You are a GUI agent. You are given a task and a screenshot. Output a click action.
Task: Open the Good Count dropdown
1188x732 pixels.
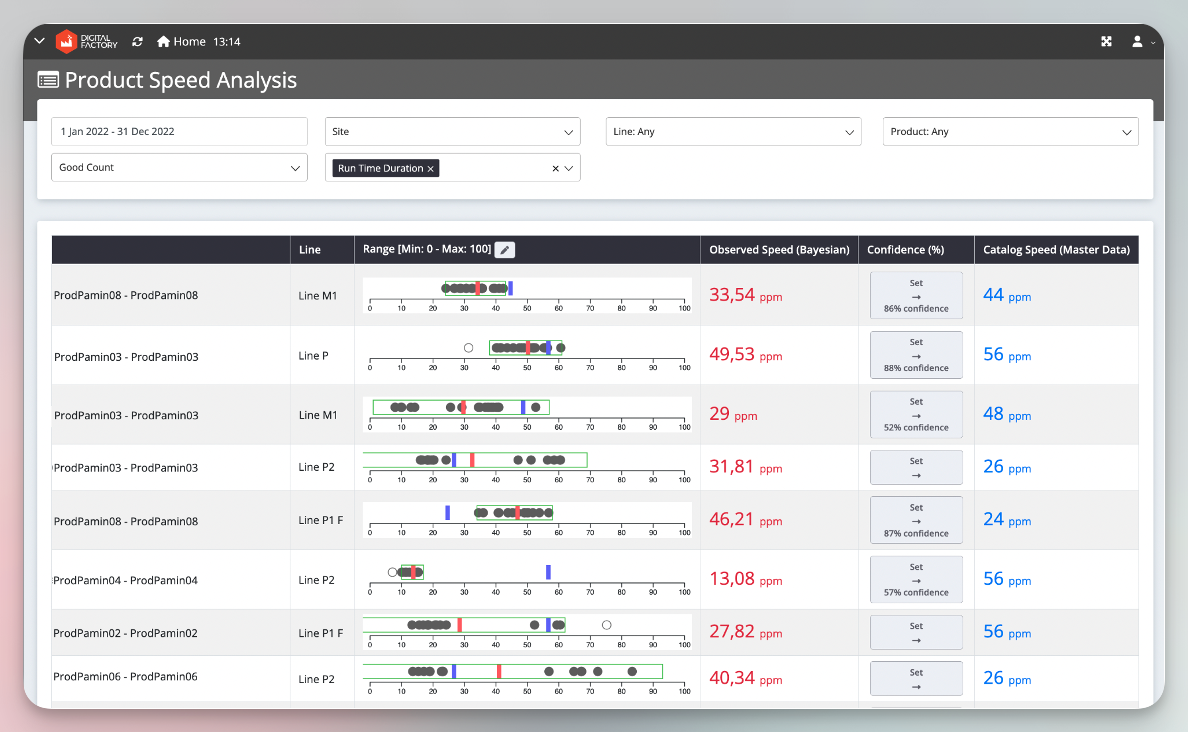click(179, 168)
